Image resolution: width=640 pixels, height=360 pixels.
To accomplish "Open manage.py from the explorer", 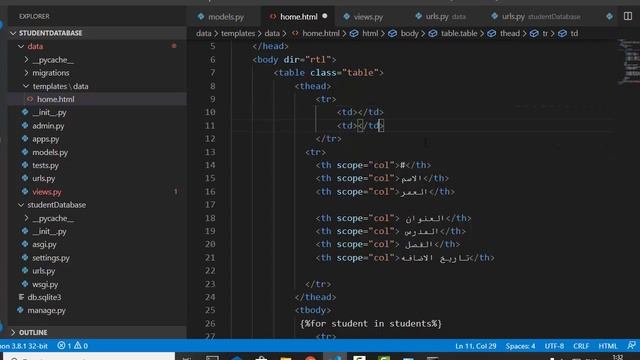I will point(46,311).
